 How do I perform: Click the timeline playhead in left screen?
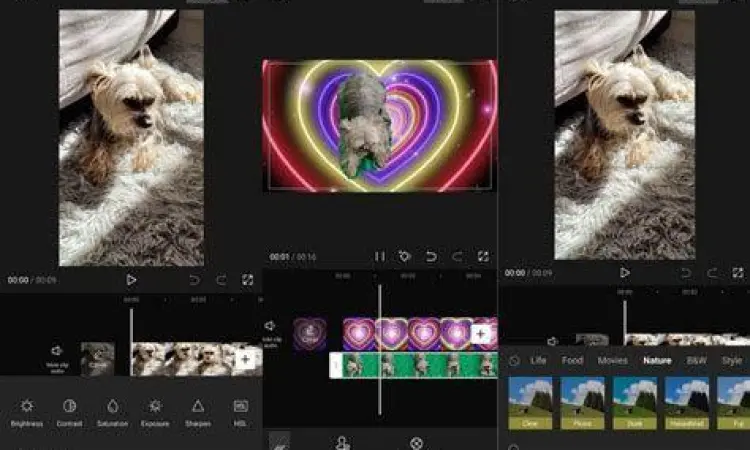point(131,342)
